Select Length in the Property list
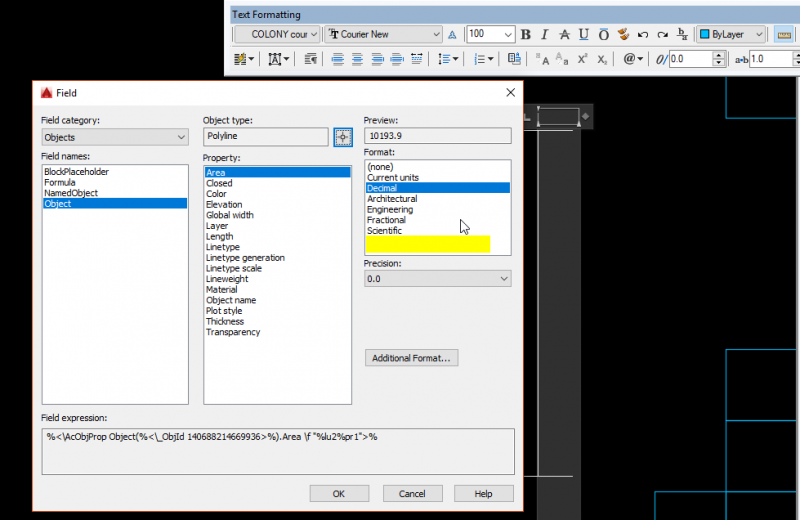800x520 pixels. coord(219,237)
